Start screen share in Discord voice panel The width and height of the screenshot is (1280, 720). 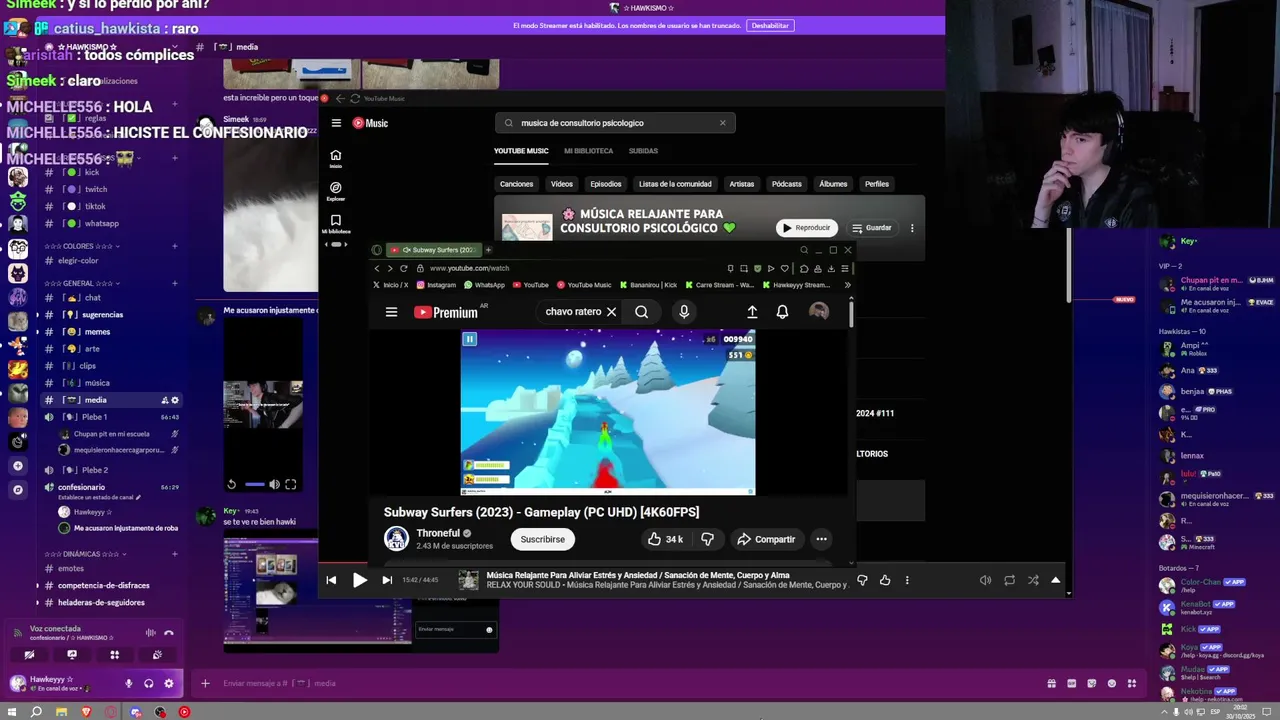72,655
